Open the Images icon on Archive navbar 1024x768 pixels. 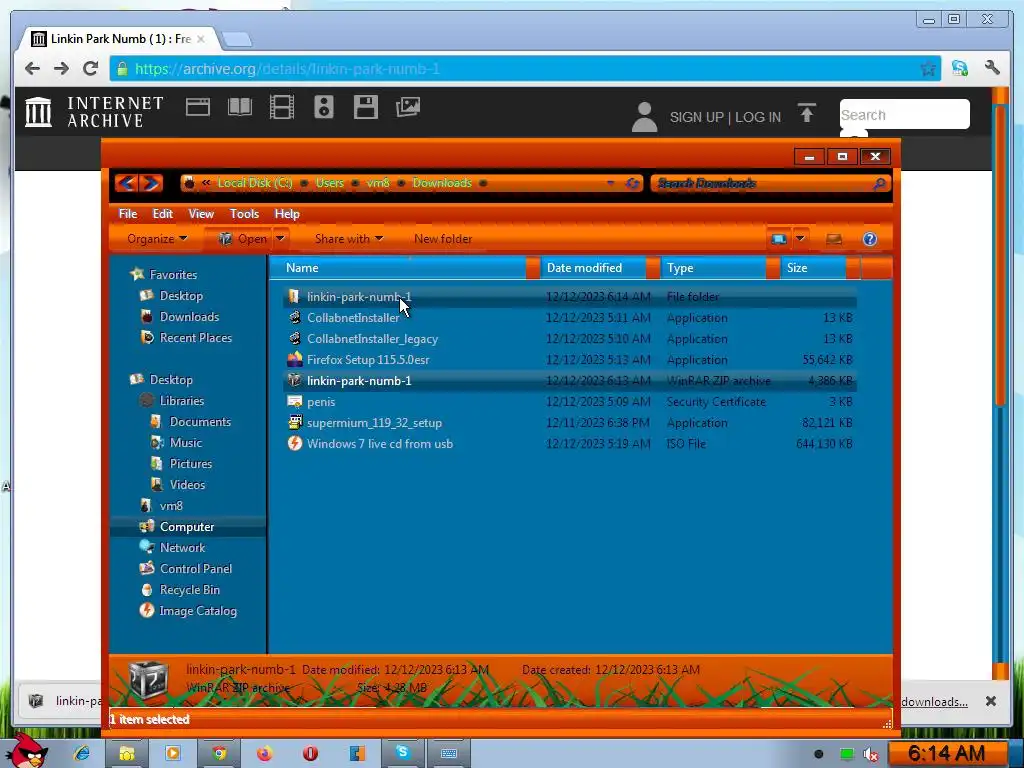tap(408, 107)
